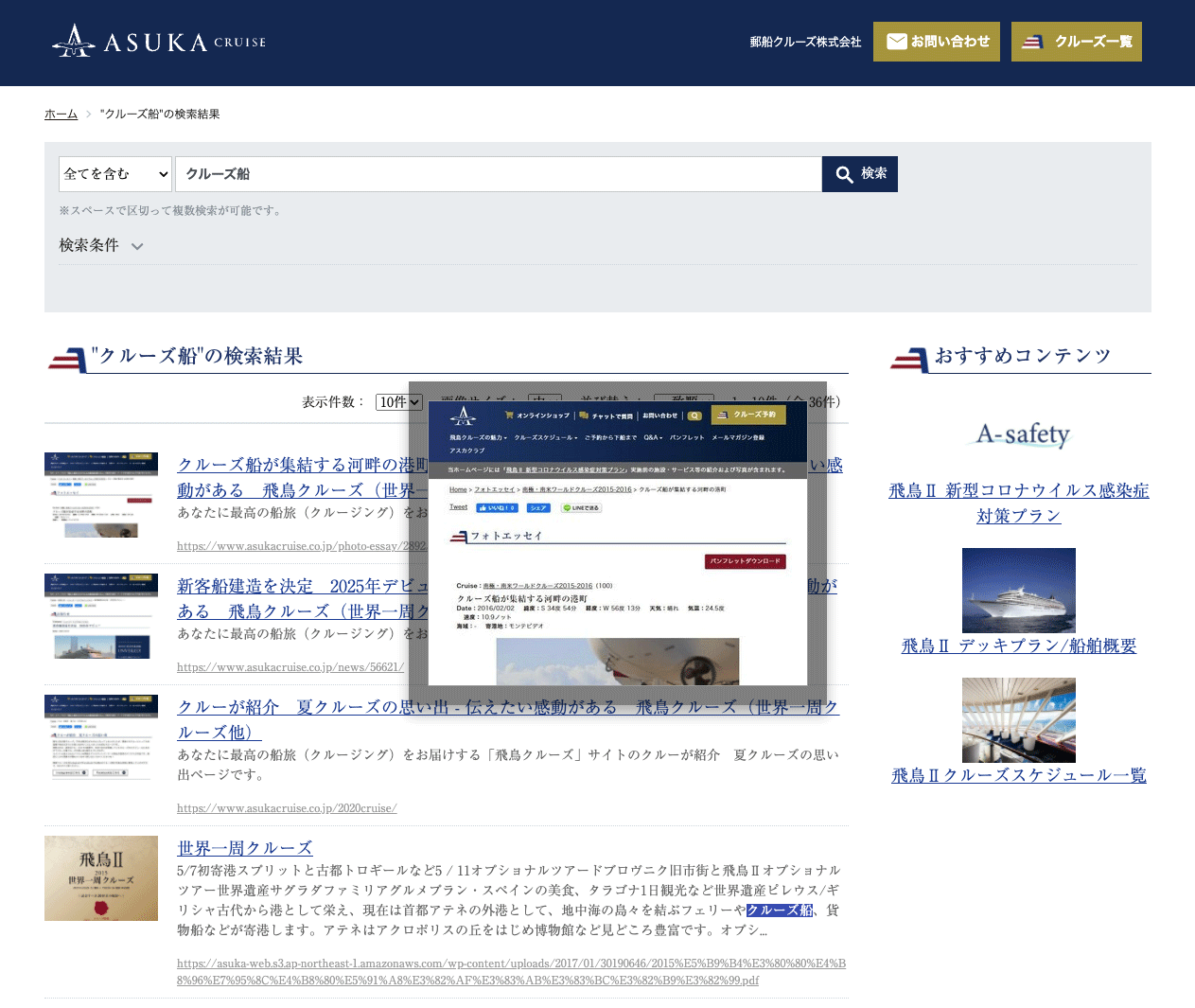Open the クルーが紹介 result thumbnail
Image resolution: width=1195 pixels, height=1008 pixels.
pyautogui.click(x=101, y=737)
